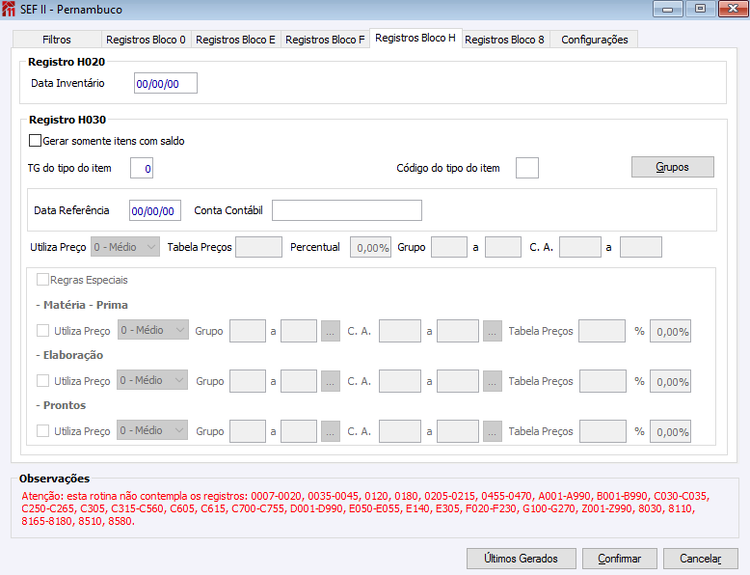This screenshot has height=575, width=750.
Task: Click the TG do tipo do item field
Action: tap(142, 168)
